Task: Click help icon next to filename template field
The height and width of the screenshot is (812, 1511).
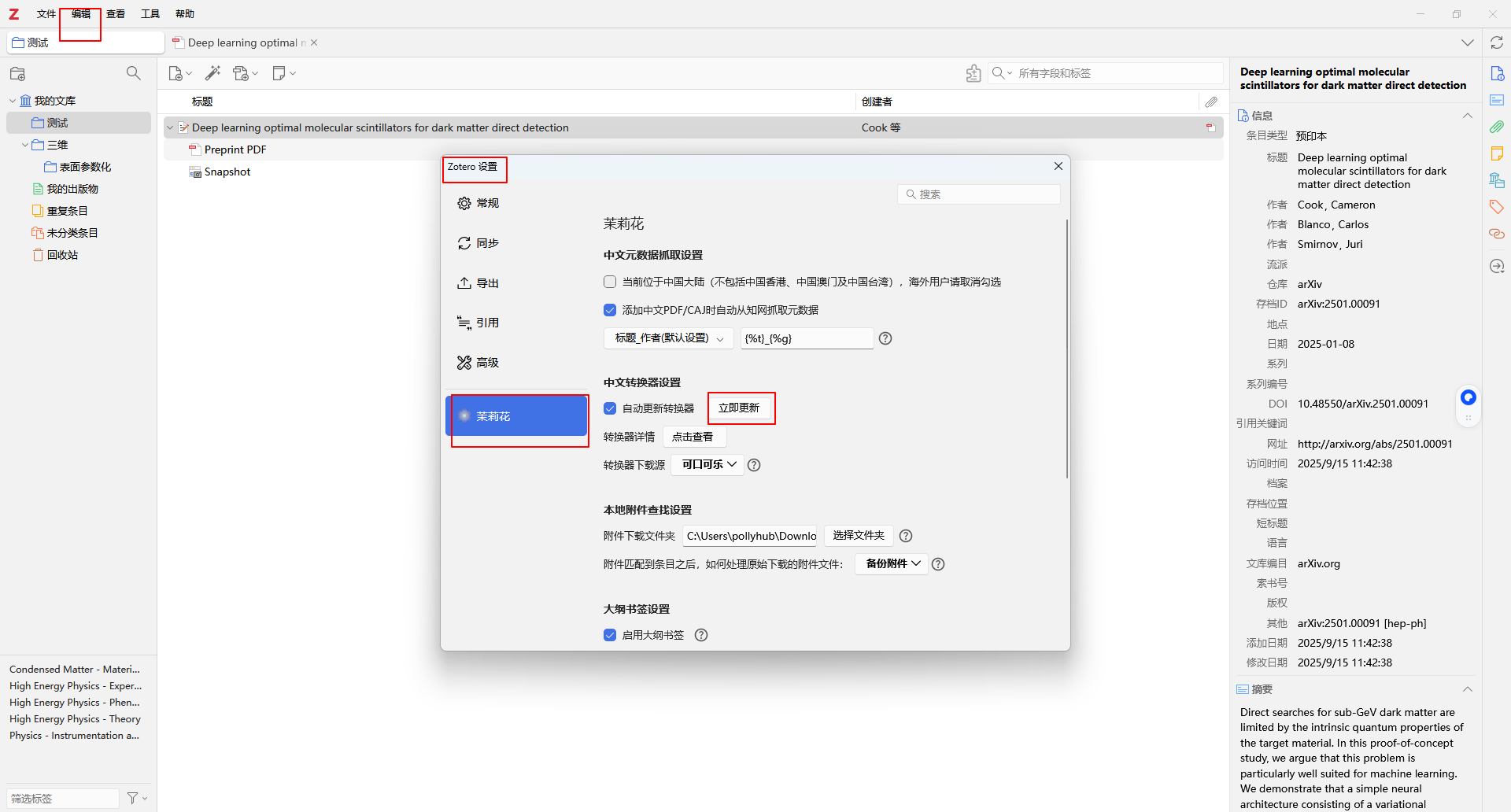Action: tap(885, 338)
